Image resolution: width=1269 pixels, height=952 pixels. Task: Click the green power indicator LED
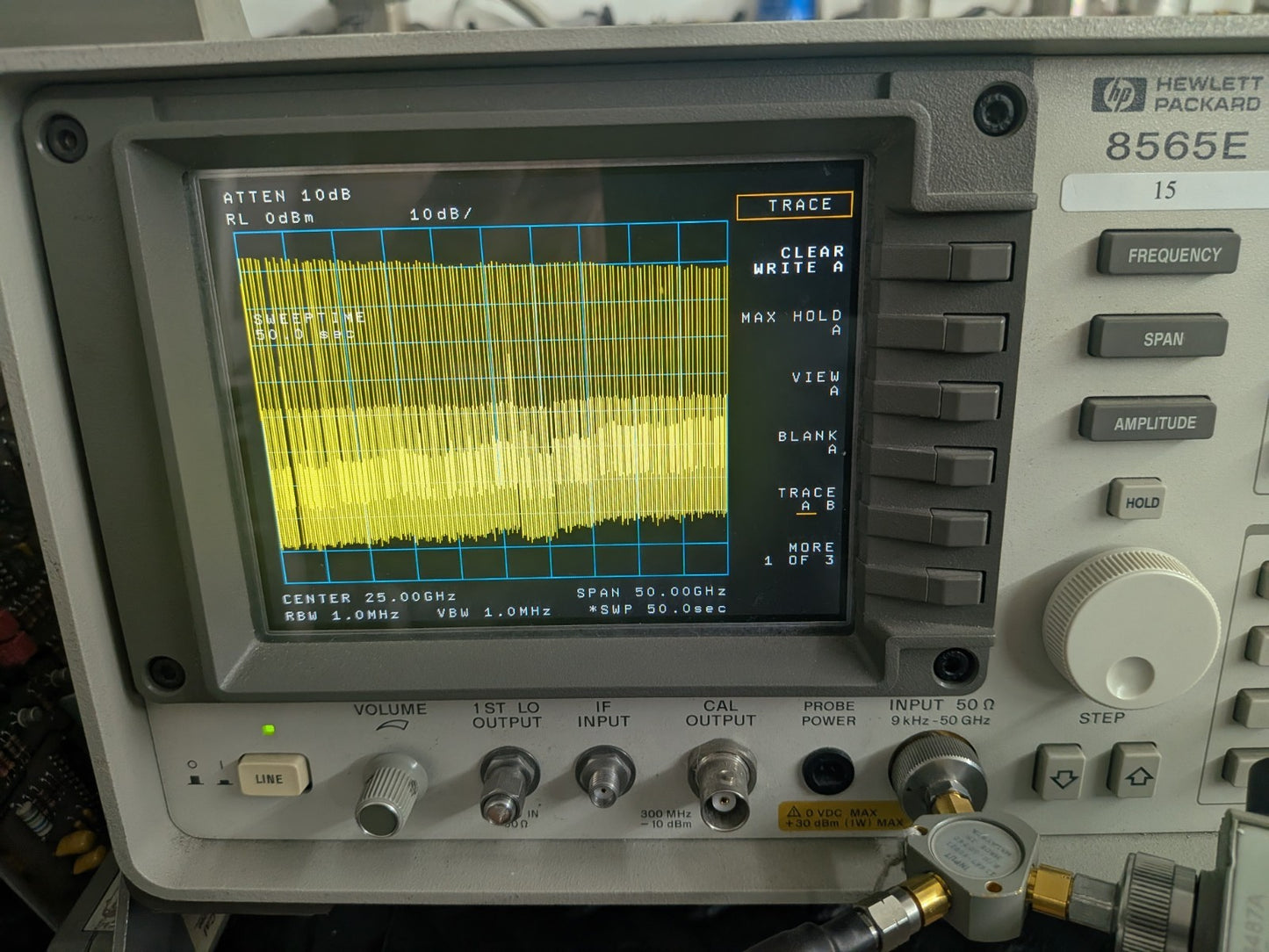click(269, 729)
